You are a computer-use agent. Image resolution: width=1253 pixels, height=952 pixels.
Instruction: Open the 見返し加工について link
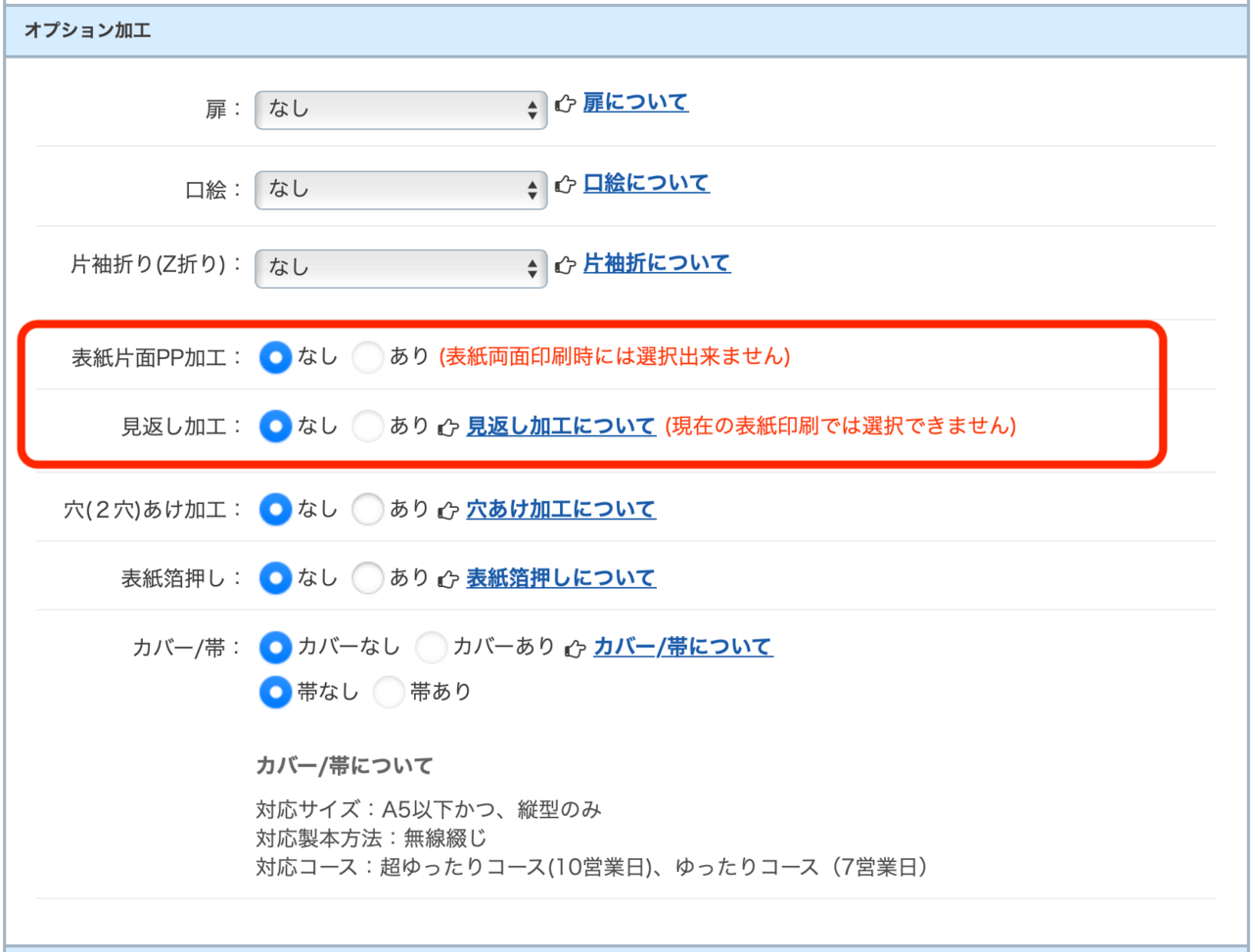point(561,427)
